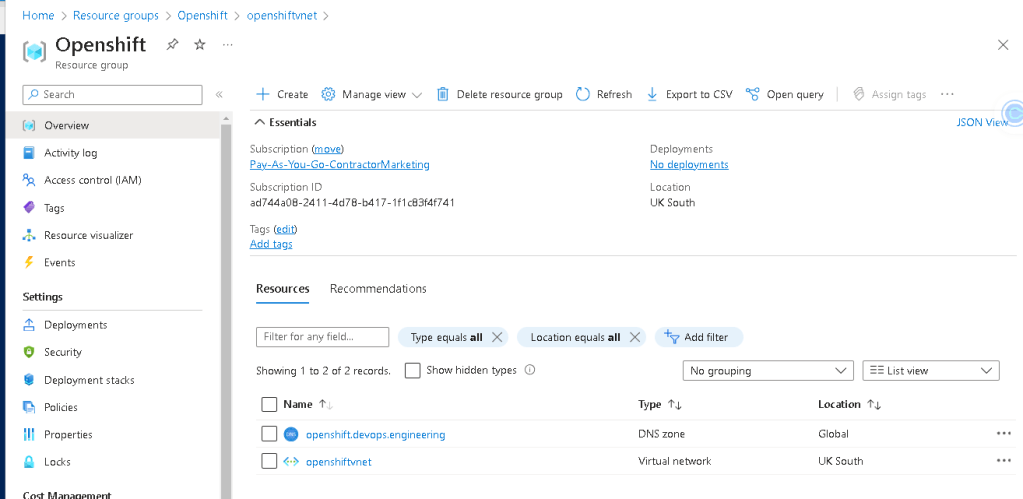This screenshot has height=499, width=1023.
Task: Go to Home breadcrumb
Action: (38, 15)
